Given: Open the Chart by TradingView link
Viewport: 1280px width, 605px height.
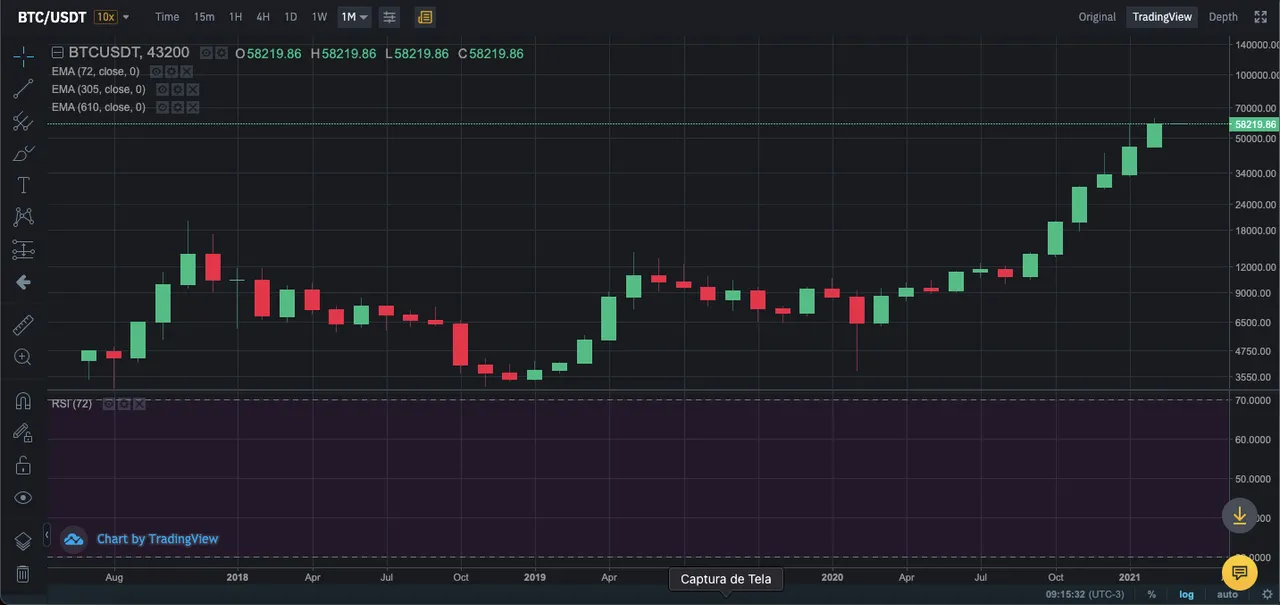Looking at the screenshot, I should pyautogui.click(x=157, y=539).
